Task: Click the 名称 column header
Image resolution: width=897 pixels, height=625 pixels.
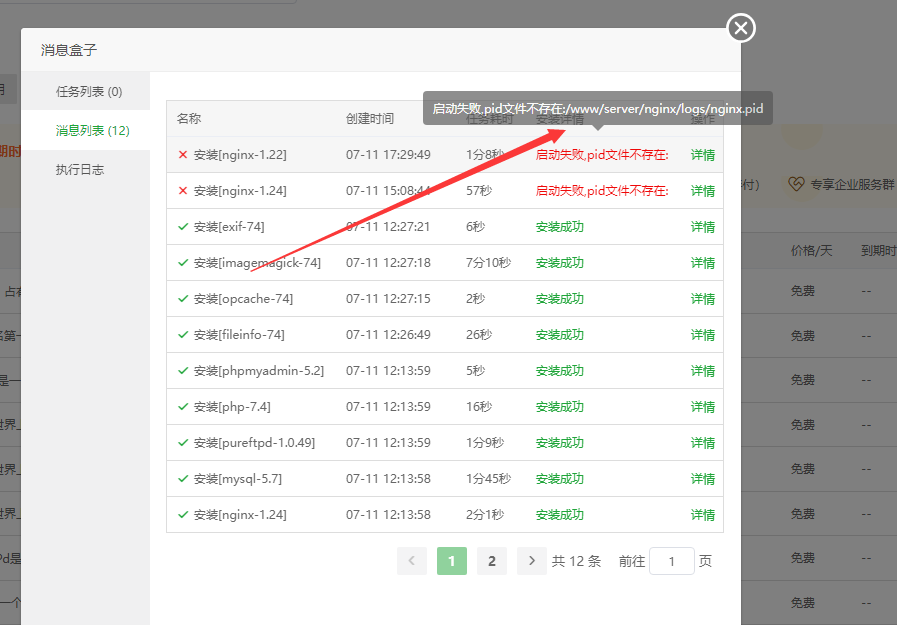Action: pos(189,118)
